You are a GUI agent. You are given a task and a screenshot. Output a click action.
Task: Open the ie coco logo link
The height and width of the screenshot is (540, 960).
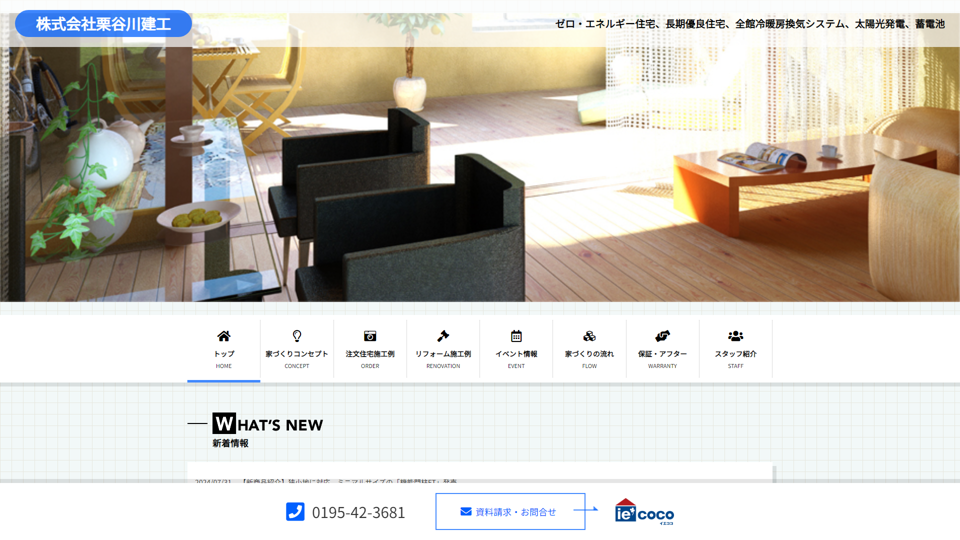coord(644,512)
